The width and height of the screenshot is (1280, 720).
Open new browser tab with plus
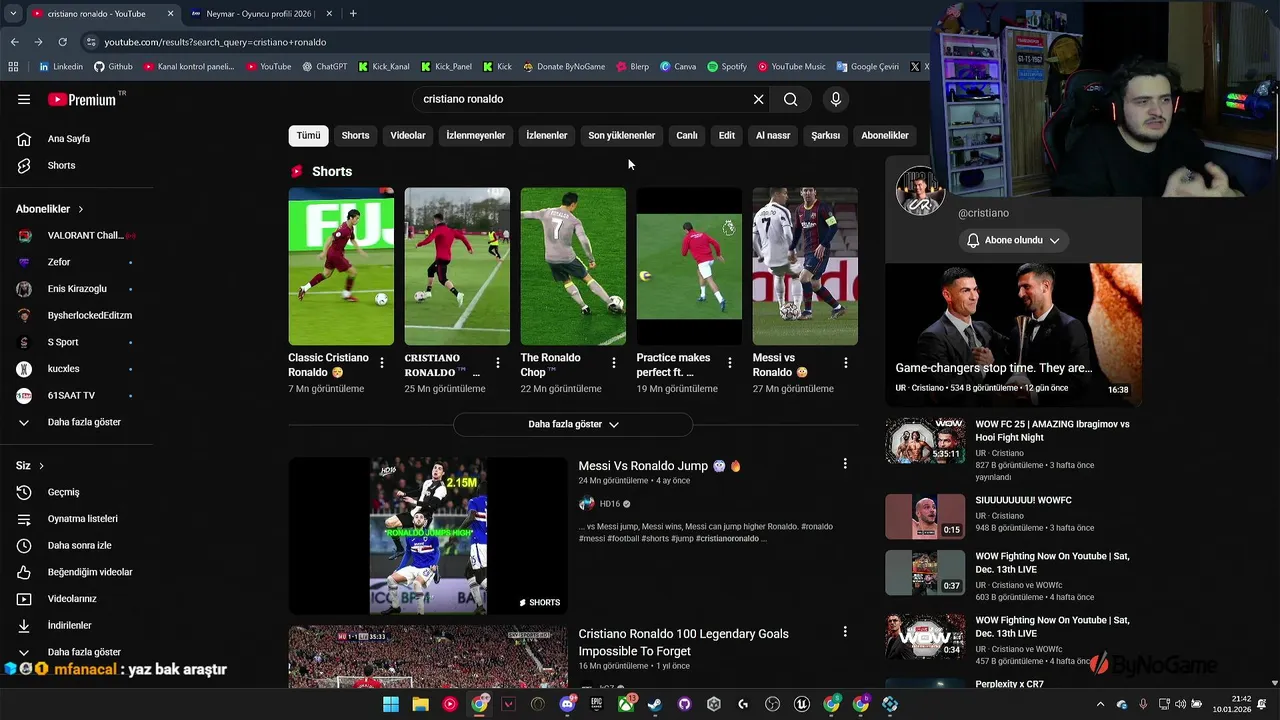tap(353, 13)
